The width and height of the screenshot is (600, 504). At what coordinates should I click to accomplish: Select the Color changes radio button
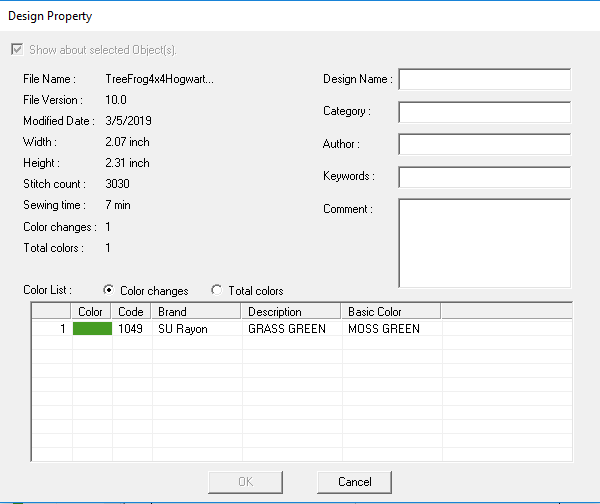(x=109, y=291)
